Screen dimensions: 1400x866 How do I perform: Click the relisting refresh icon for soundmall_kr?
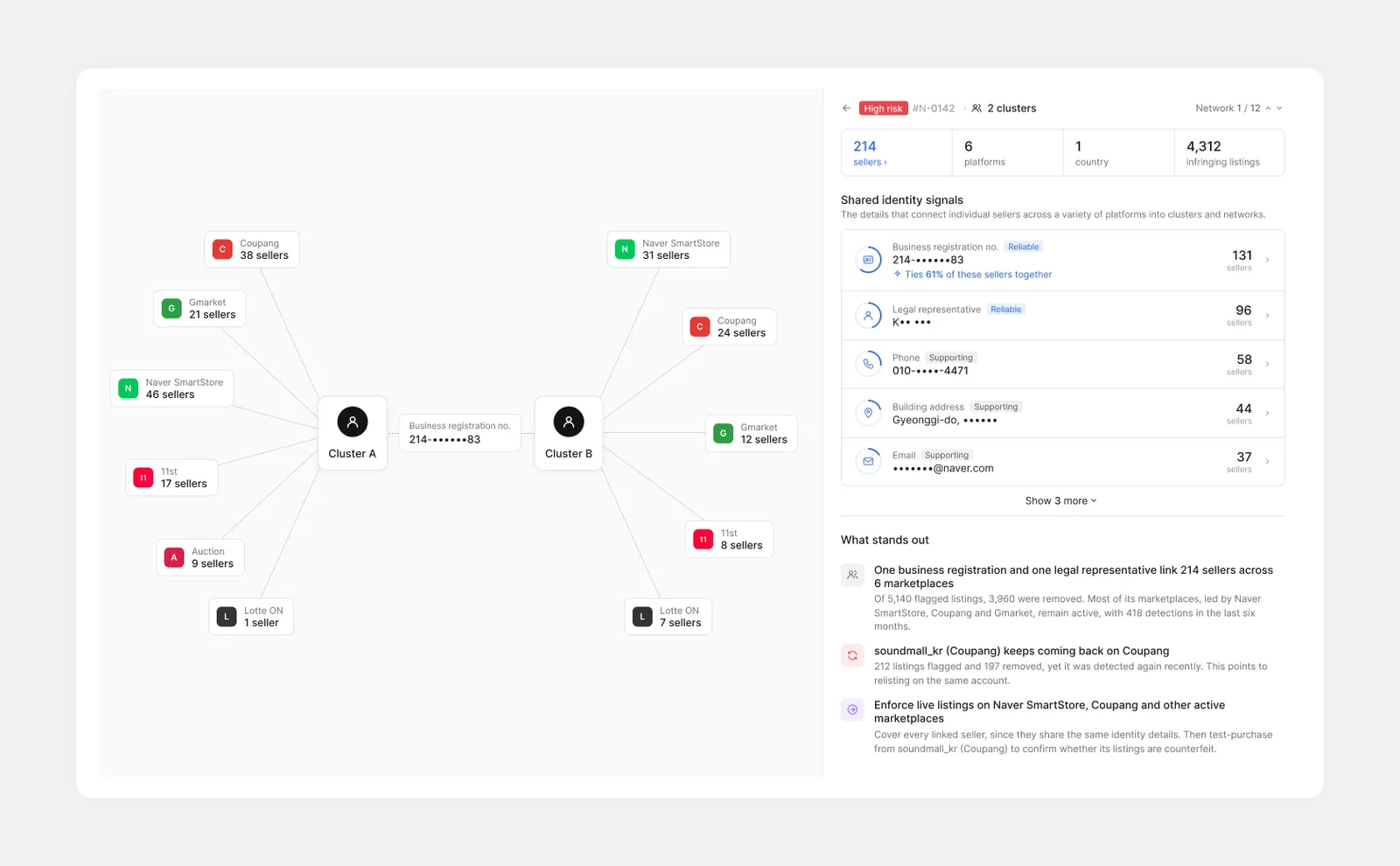(852, 655)
